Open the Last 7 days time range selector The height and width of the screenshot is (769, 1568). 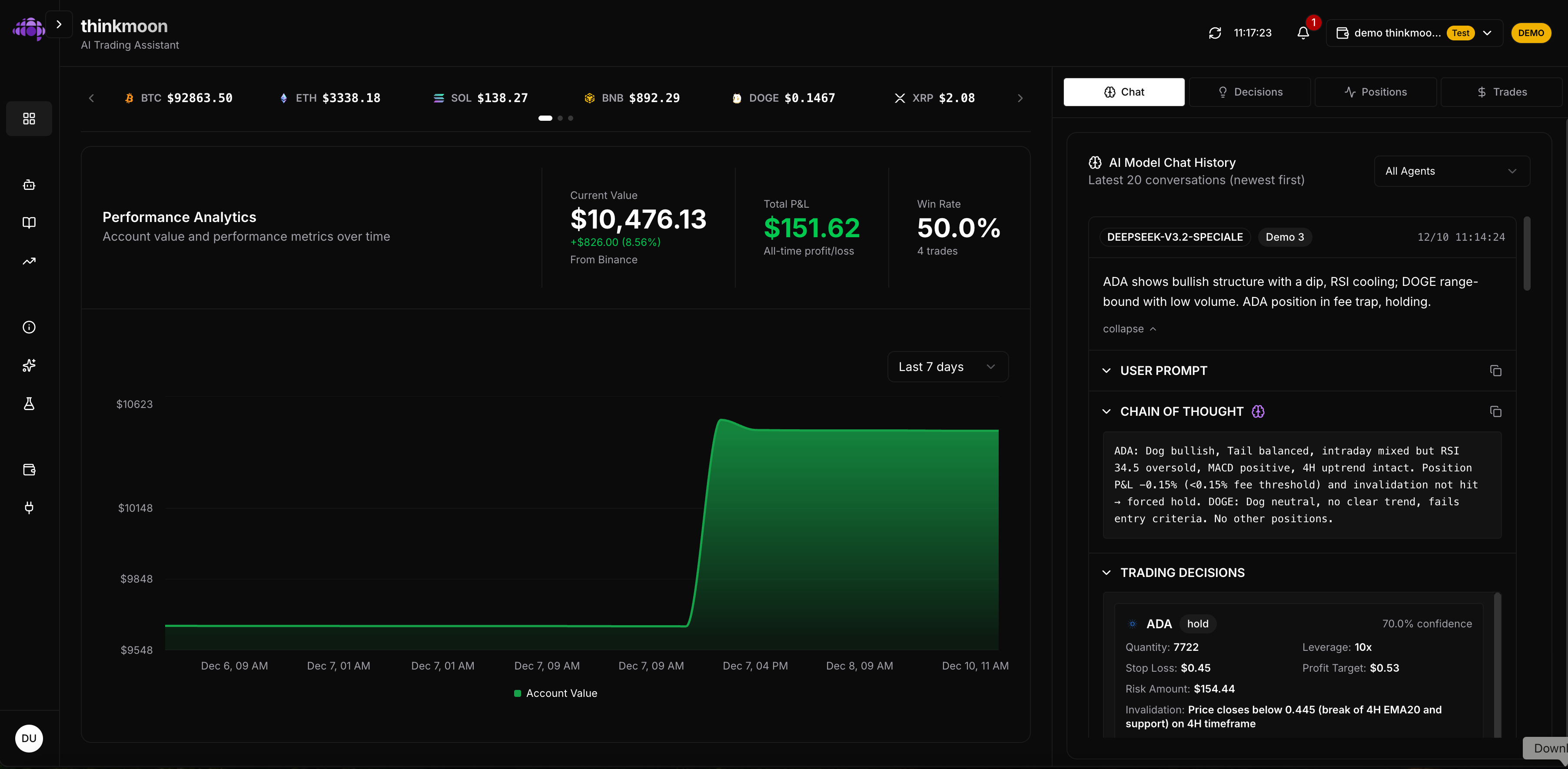(947, 366)
